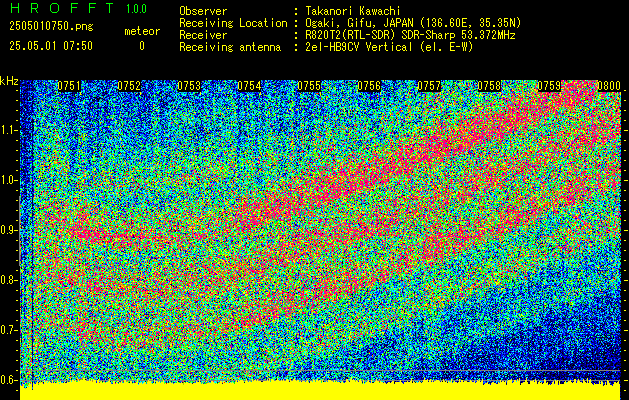Click the Receiving Location label
The width and height of the screenshot is (629, 400).
tap(233, 23)
